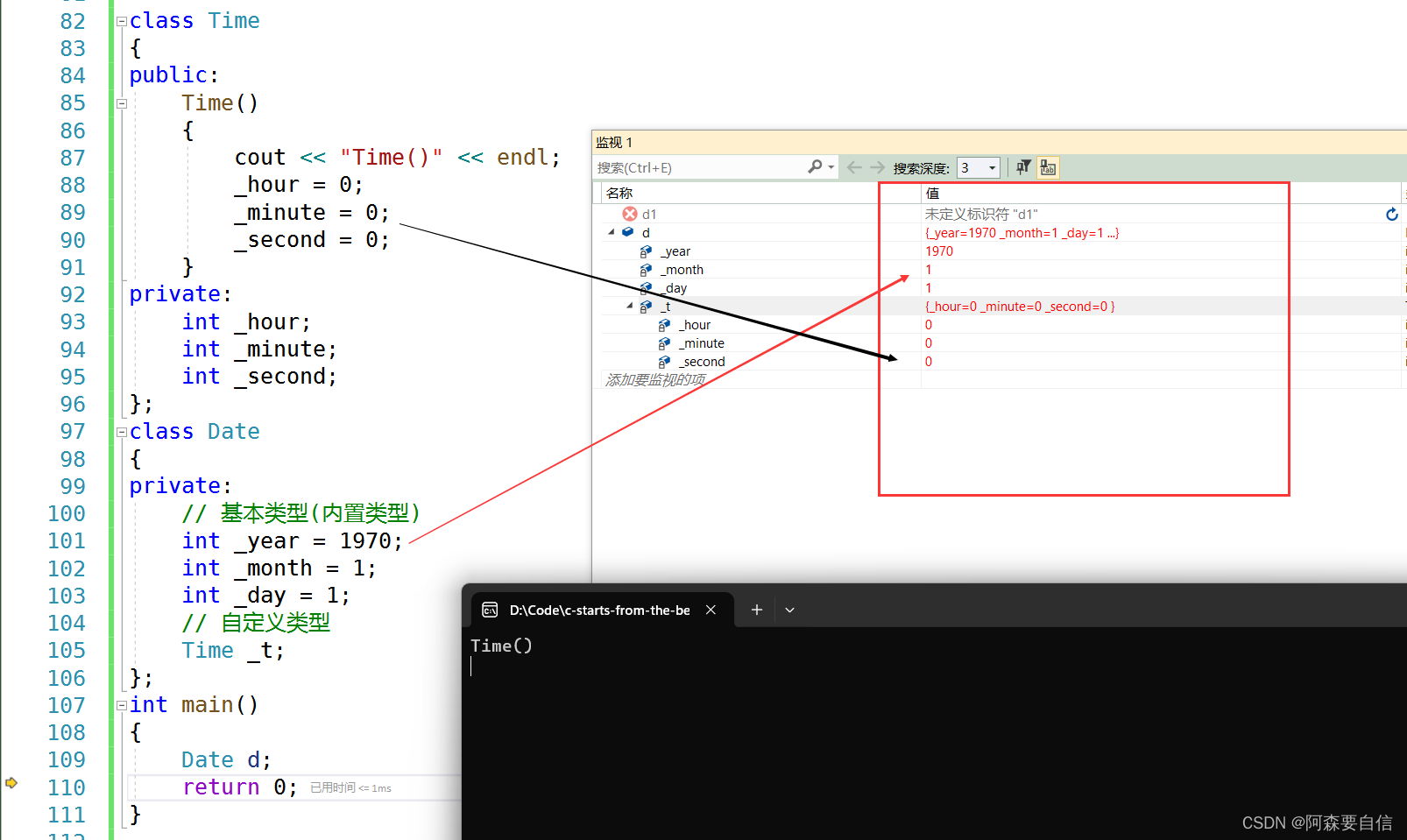Viewport: 1407px width, 840px height.
Task: Click "int _year = 1970;" on line 101
Action: point(293,541)
